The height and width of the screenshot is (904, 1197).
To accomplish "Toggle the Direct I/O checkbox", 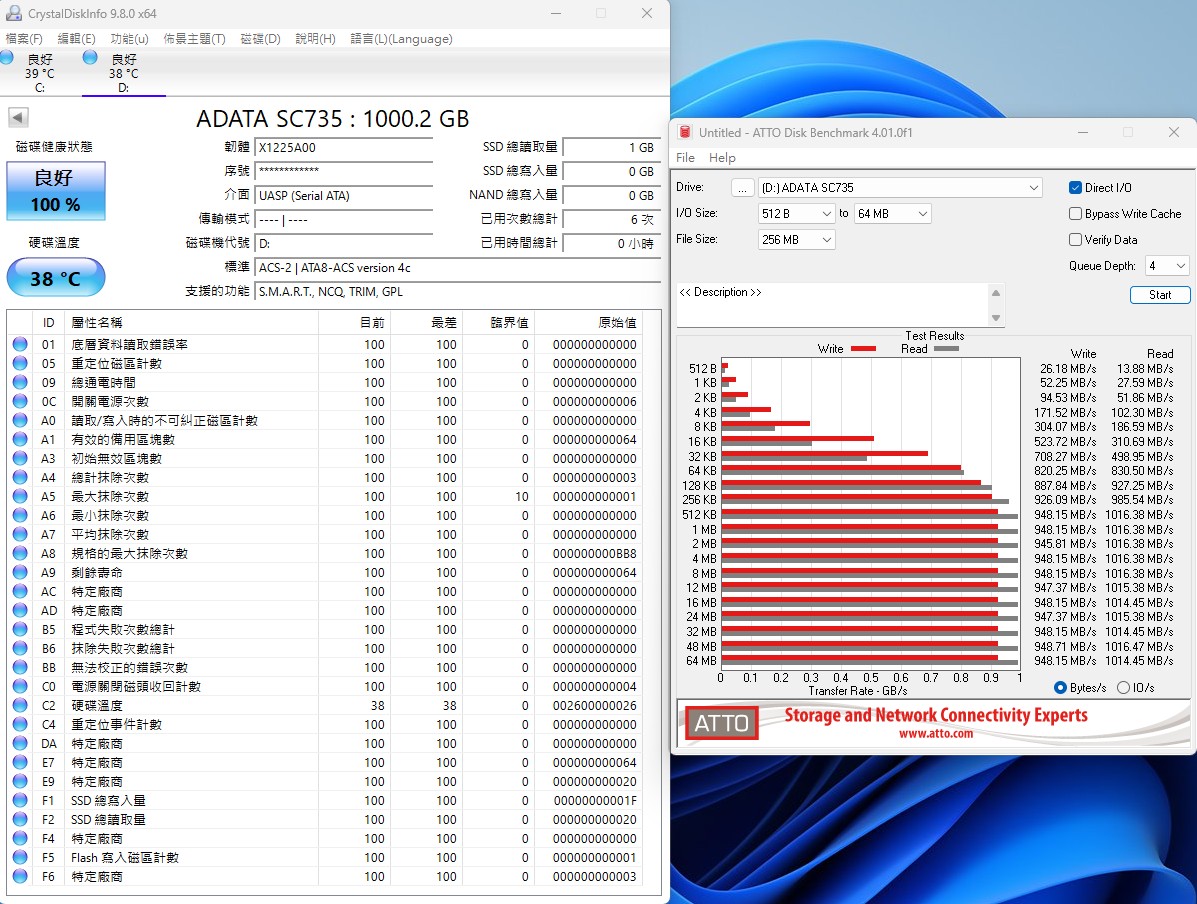I will pyautogui.click(x=1075, y=188).
